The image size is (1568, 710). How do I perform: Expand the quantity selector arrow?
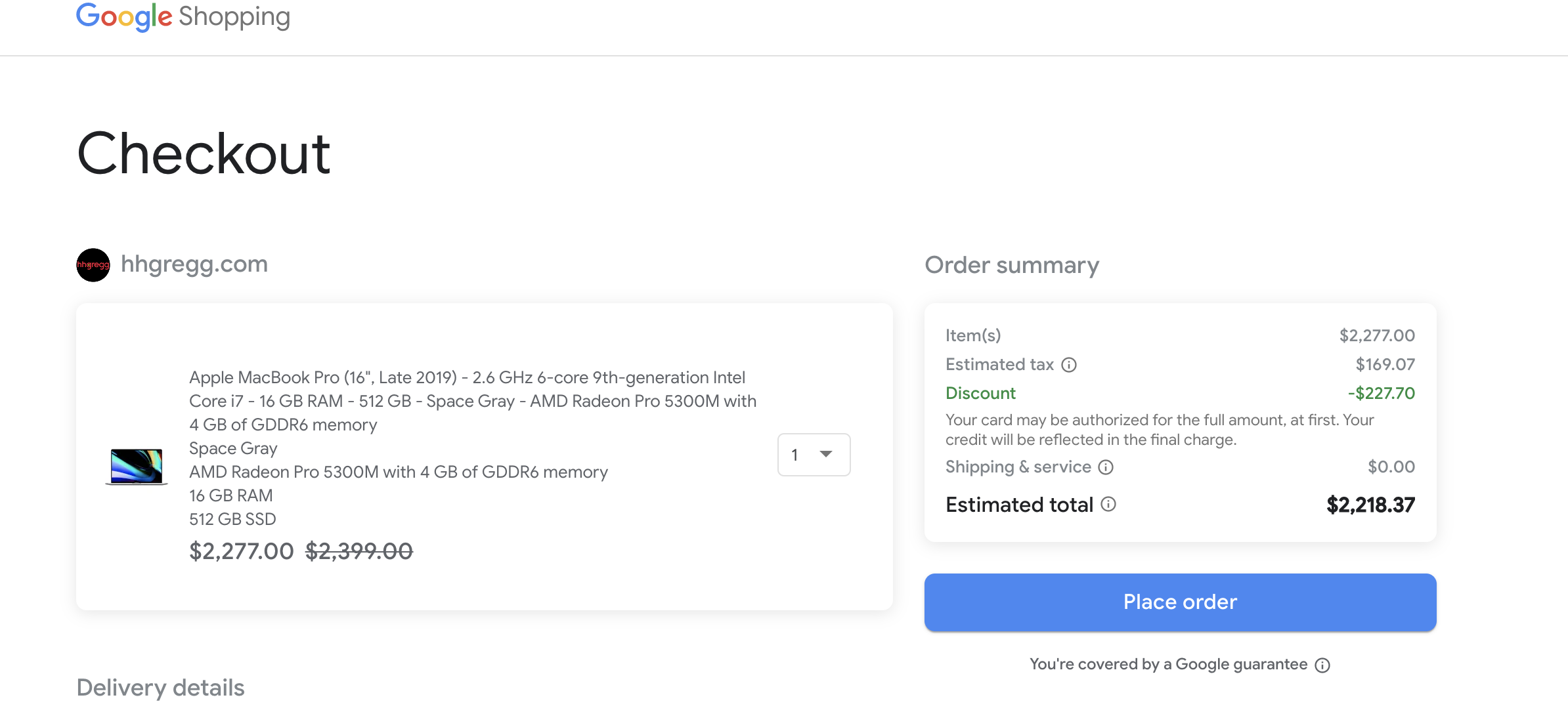(826, 454)
